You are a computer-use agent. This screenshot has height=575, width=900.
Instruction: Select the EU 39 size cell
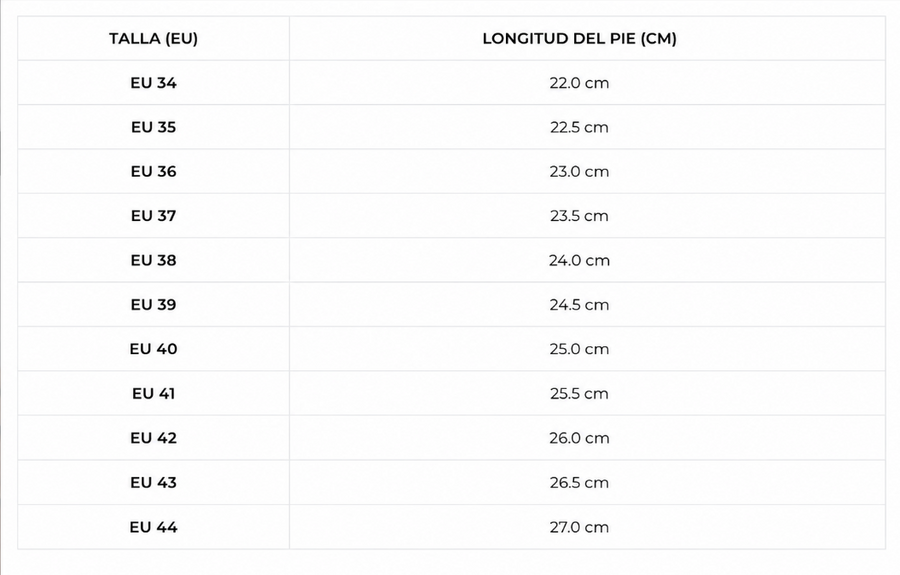(x=153, y=305)
